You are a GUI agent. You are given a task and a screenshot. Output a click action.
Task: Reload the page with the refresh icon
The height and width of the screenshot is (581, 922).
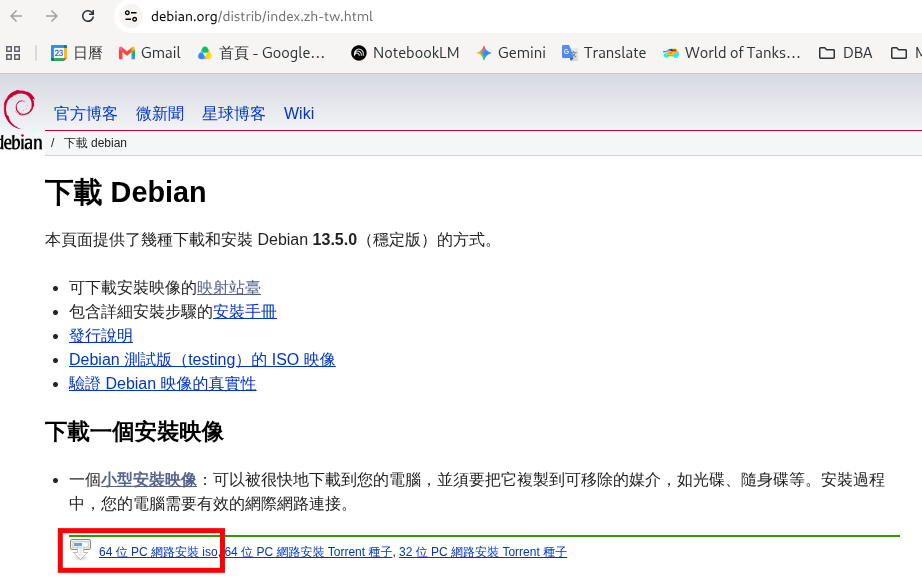(x=88, y=16)
